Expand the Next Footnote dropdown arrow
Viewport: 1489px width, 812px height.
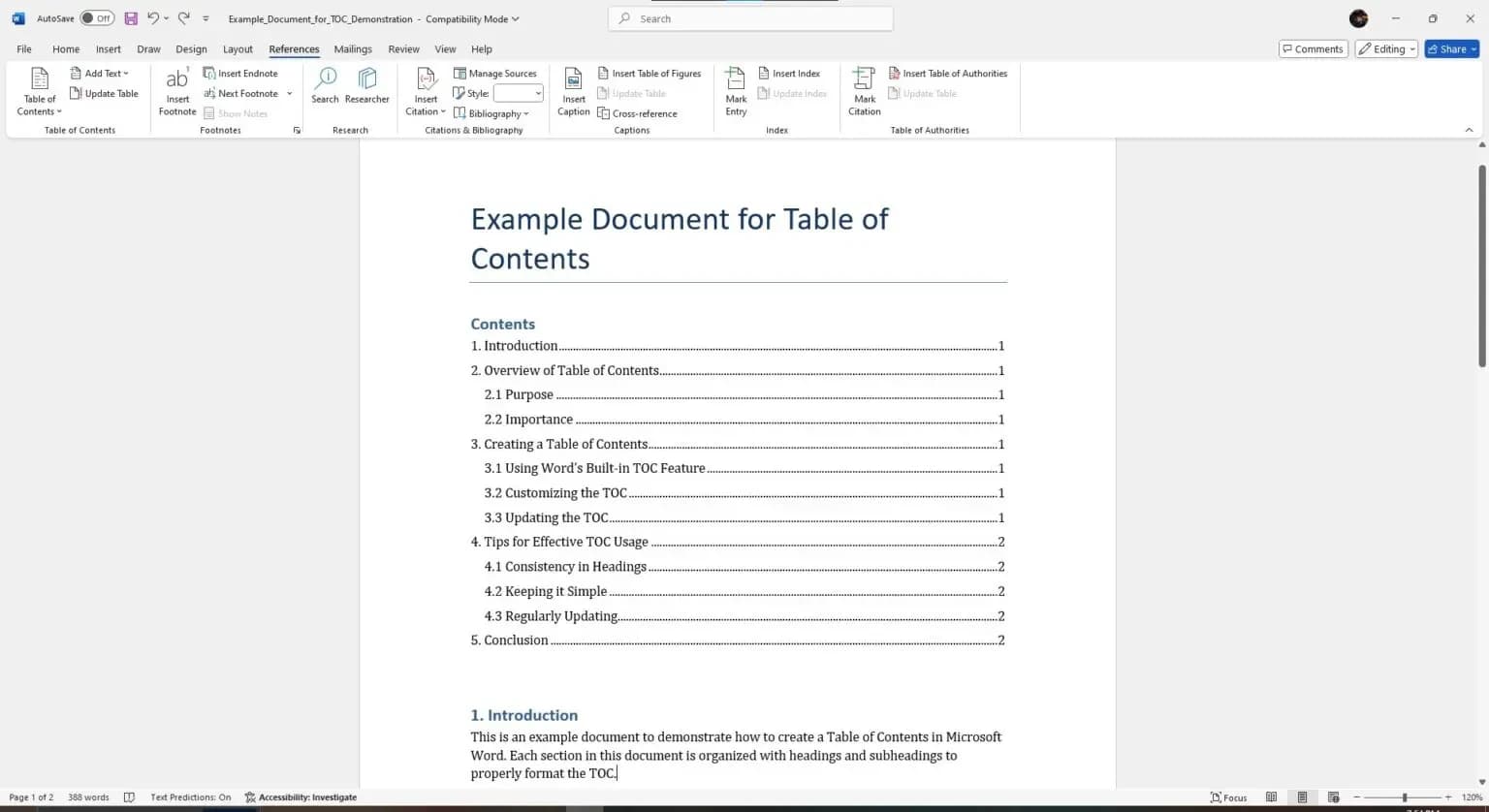coord(289,94)
